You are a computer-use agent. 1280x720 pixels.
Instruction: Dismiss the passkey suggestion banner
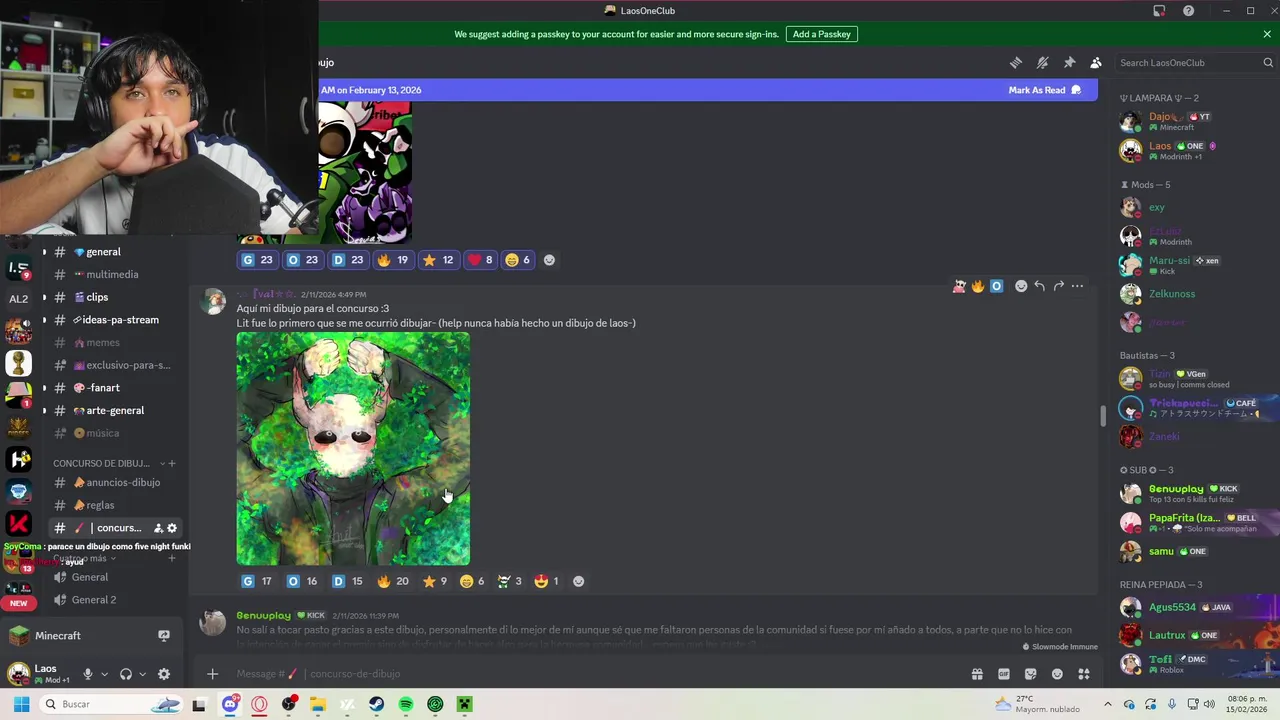point(1267,34)
